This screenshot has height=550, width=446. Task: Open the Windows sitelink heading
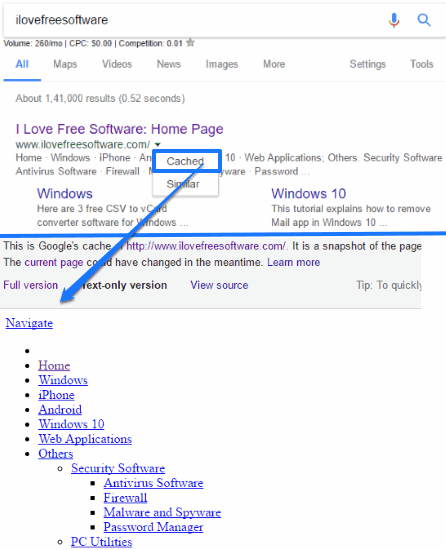click(65, 194)
